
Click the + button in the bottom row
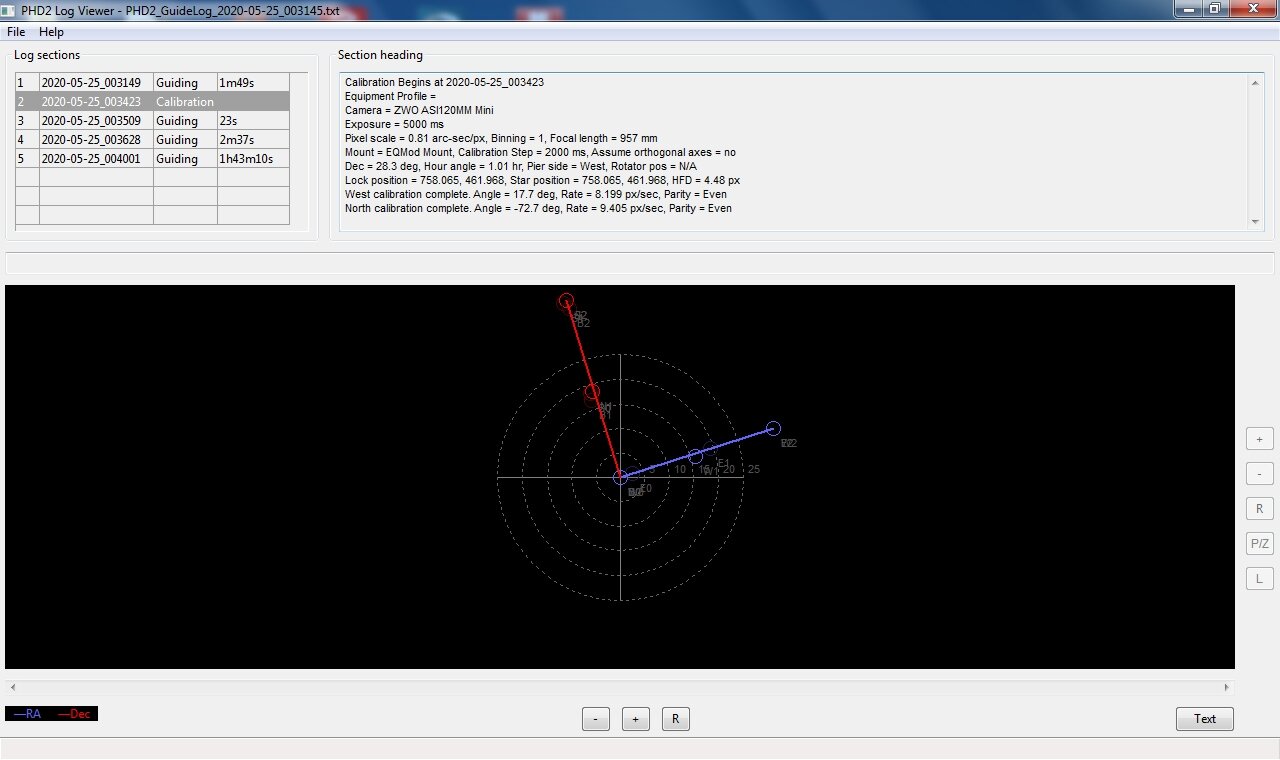636,719
